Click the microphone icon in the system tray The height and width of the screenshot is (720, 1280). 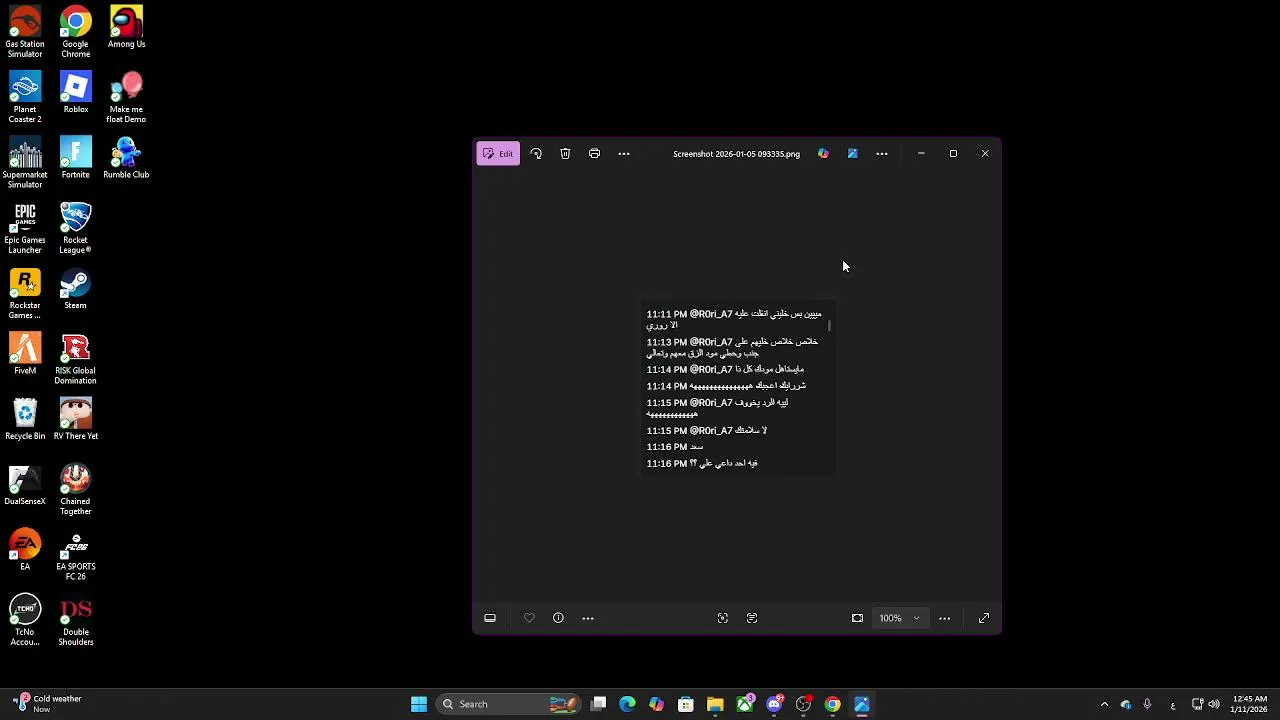(1147, 704)
